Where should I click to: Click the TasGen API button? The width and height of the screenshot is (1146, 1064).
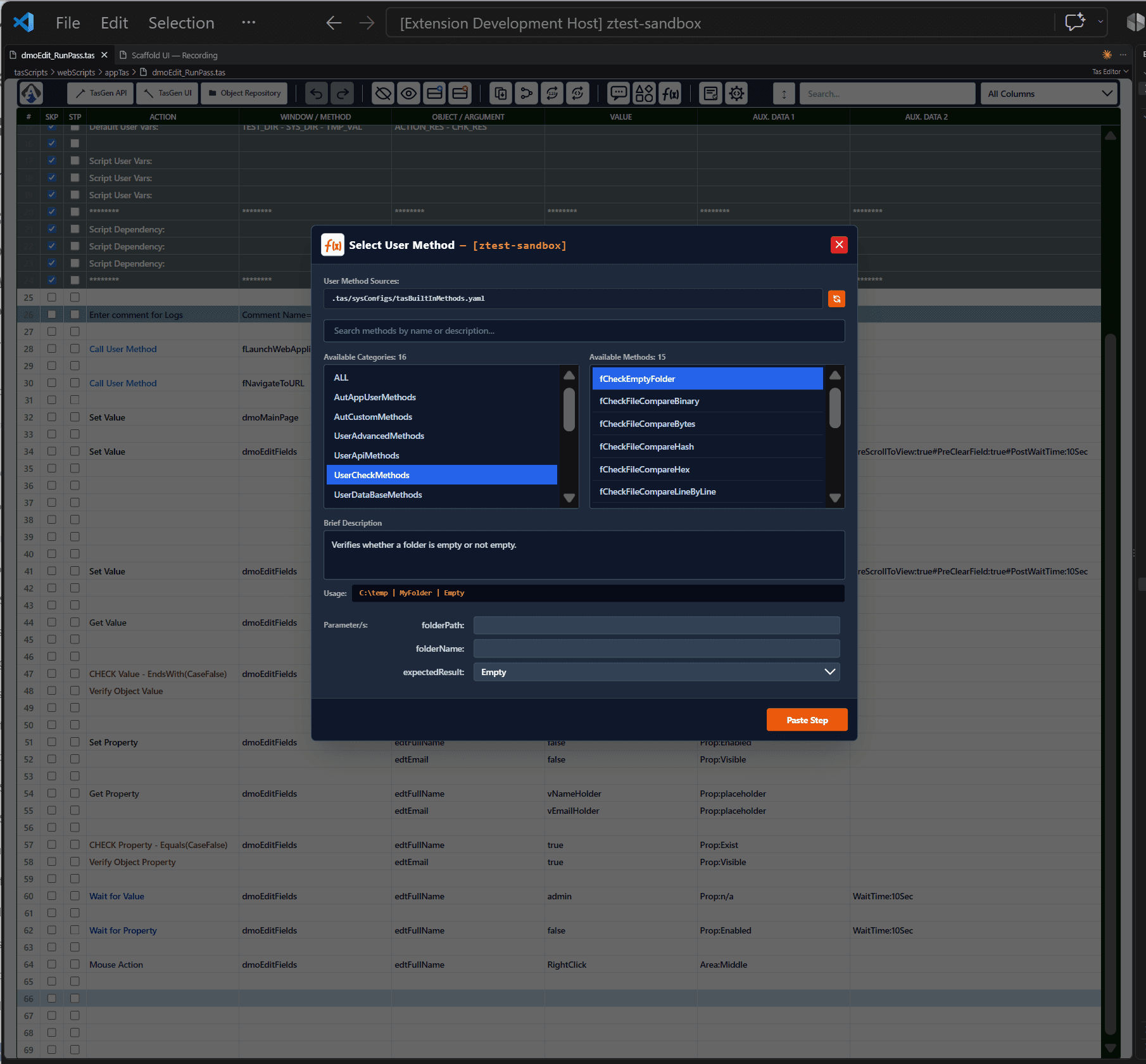coord(101,93)
